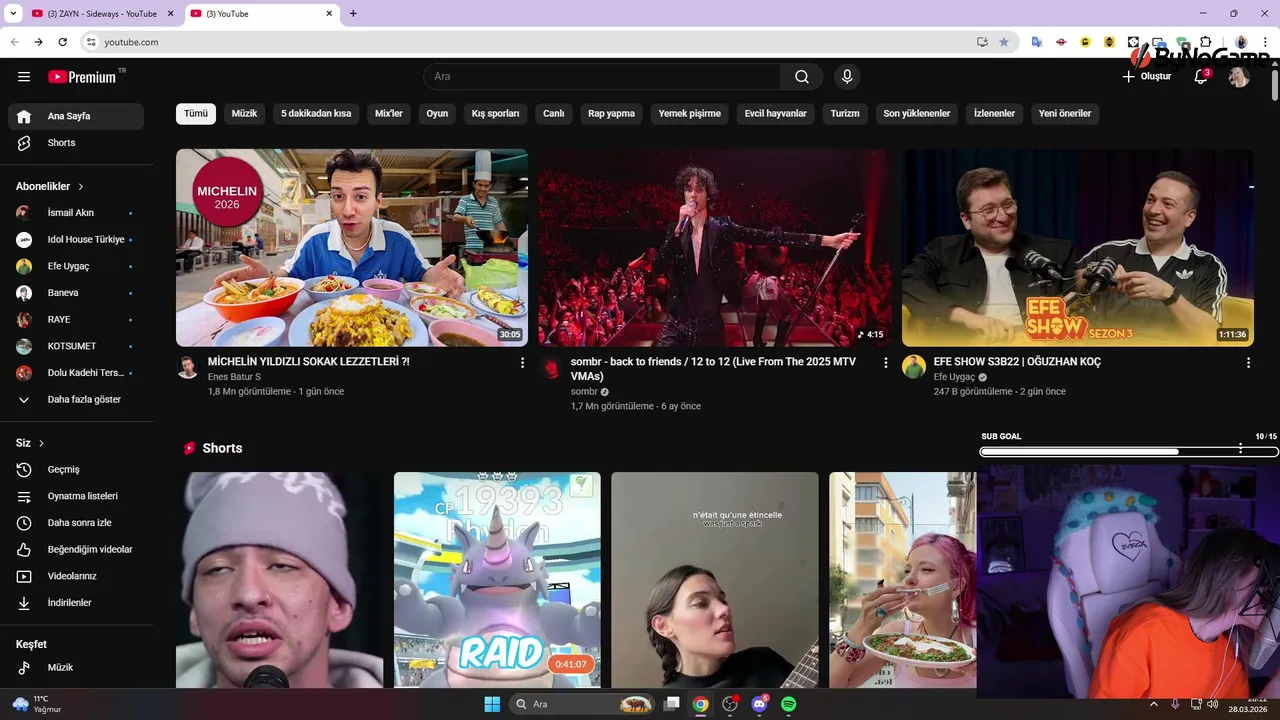Bookmark this page with star icon
The height and width of the screenshot is (720, 1280).
click(x=1004, y=42)
